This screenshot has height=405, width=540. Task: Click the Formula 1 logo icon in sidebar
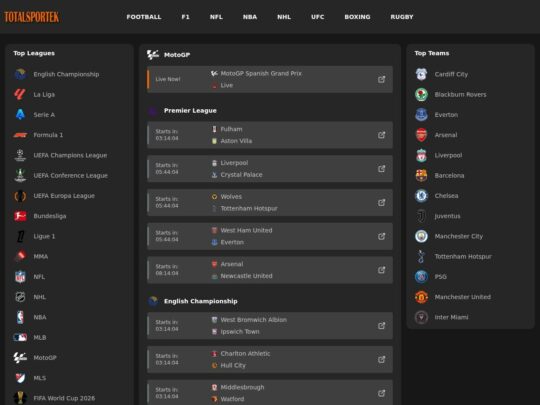coord(20,135)
